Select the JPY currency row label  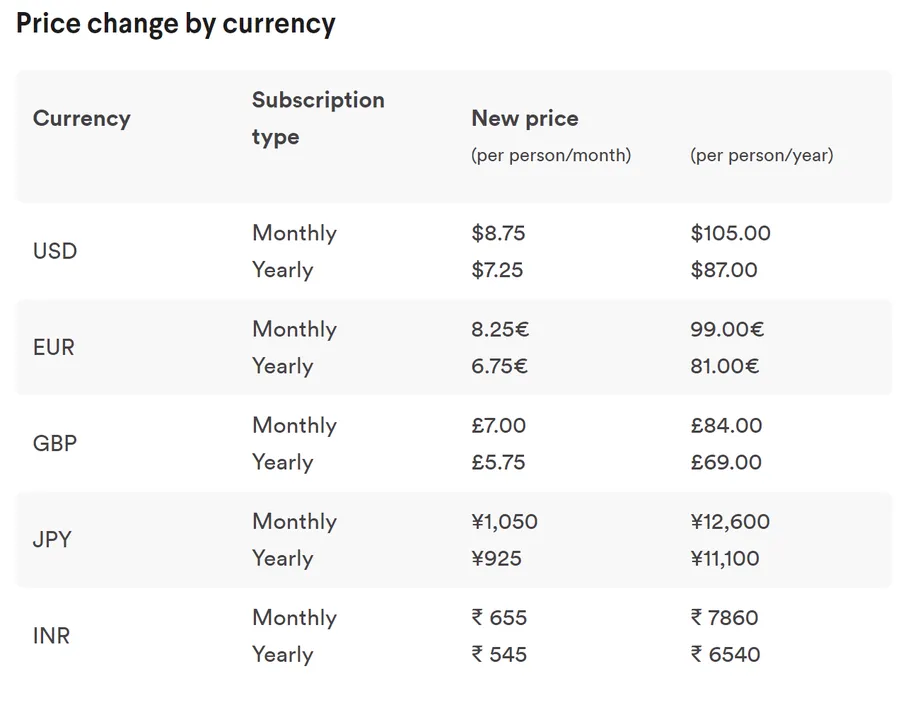[x=52, y=539]
